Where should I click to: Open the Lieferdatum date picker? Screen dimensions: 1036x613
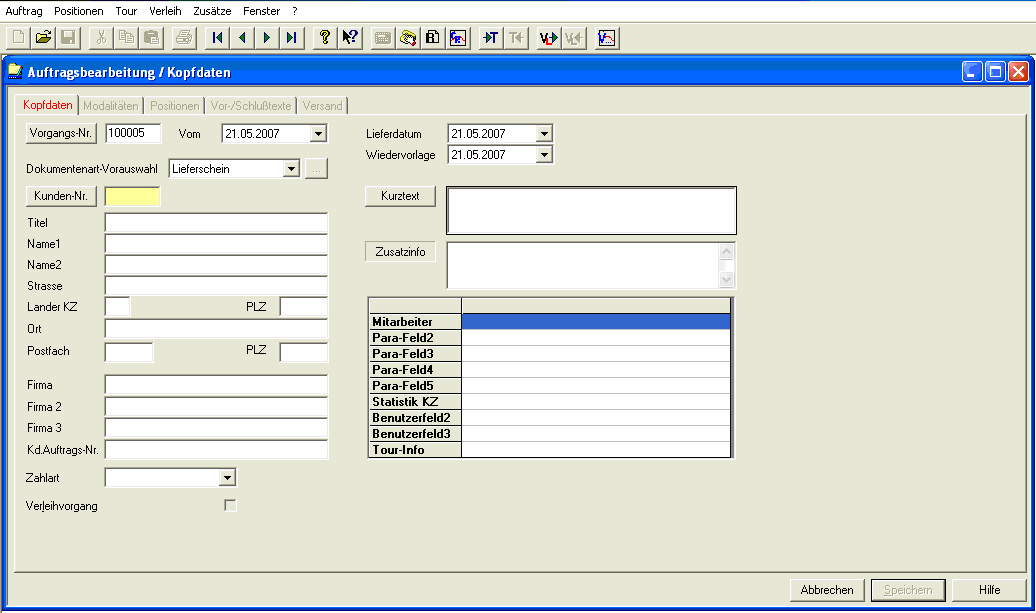(x=544, y=134)
